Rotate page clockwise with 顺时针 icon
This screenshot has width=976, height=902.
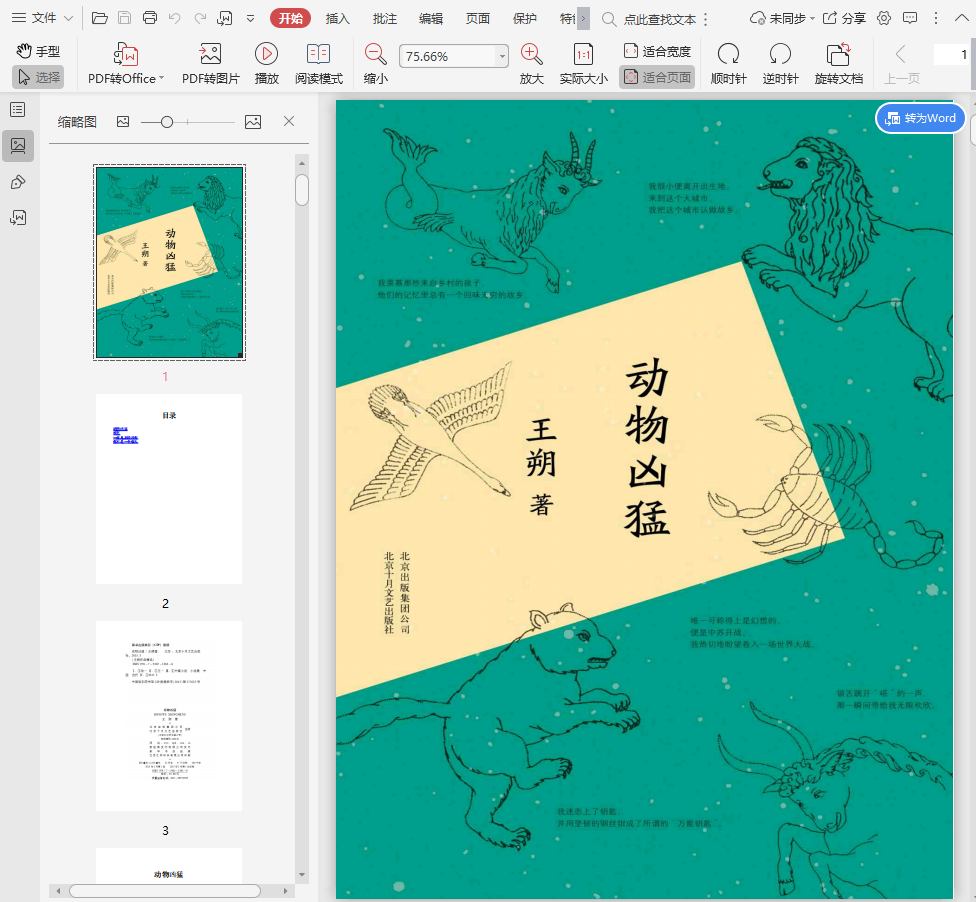coord(728,55)
